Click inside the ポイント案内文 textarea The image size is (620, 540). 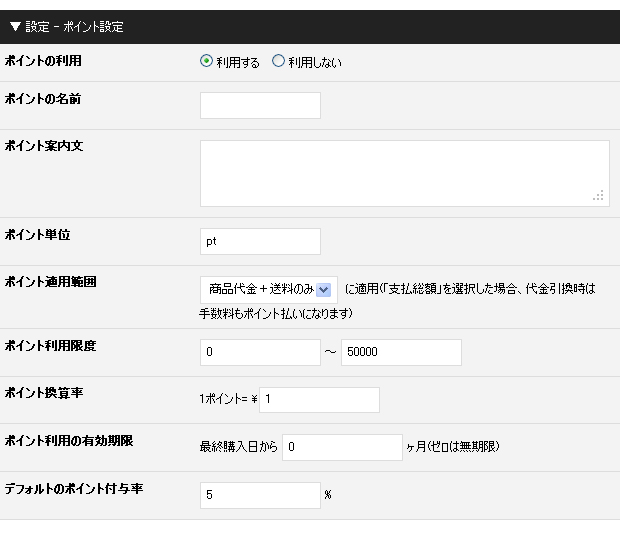point(405,173)
